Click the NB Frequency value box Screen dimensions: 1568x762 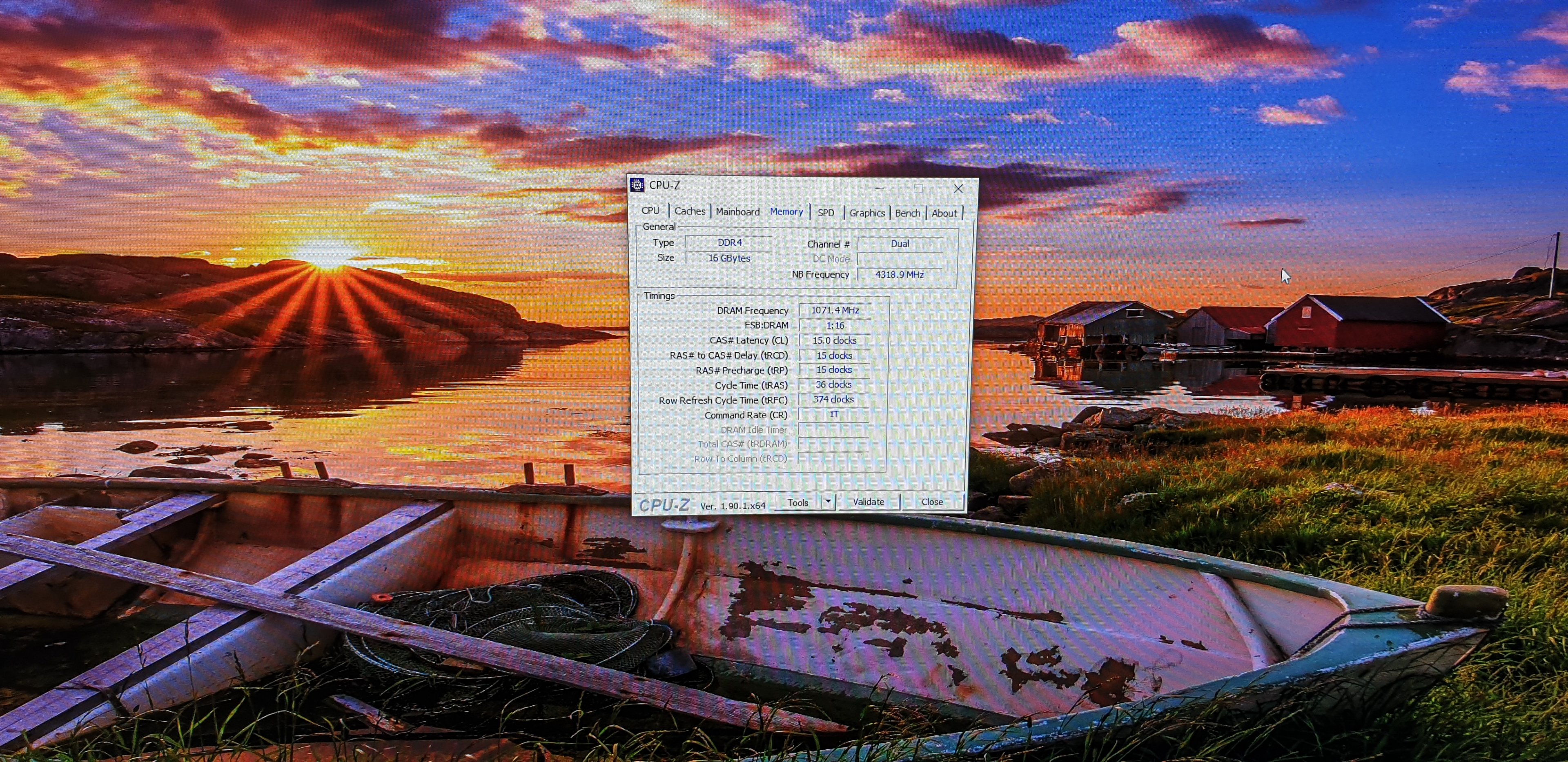click(x=899, y=275)
